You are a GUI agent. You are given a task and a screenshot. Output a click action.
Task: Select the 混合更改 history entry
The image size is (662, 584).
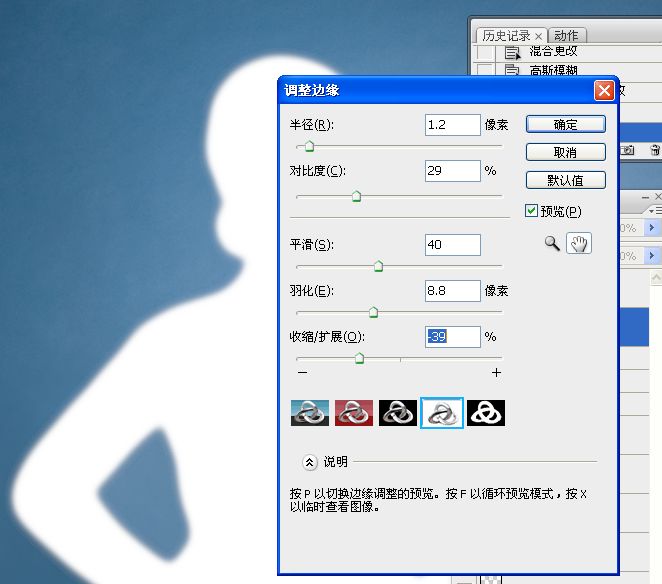click(x=566, y=52)
